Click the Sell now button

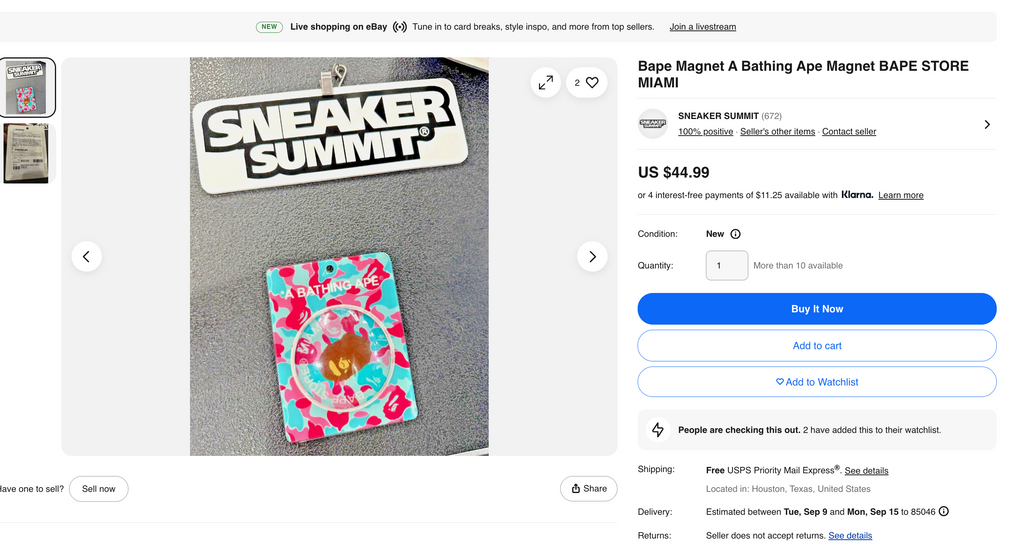coord(98,489)
